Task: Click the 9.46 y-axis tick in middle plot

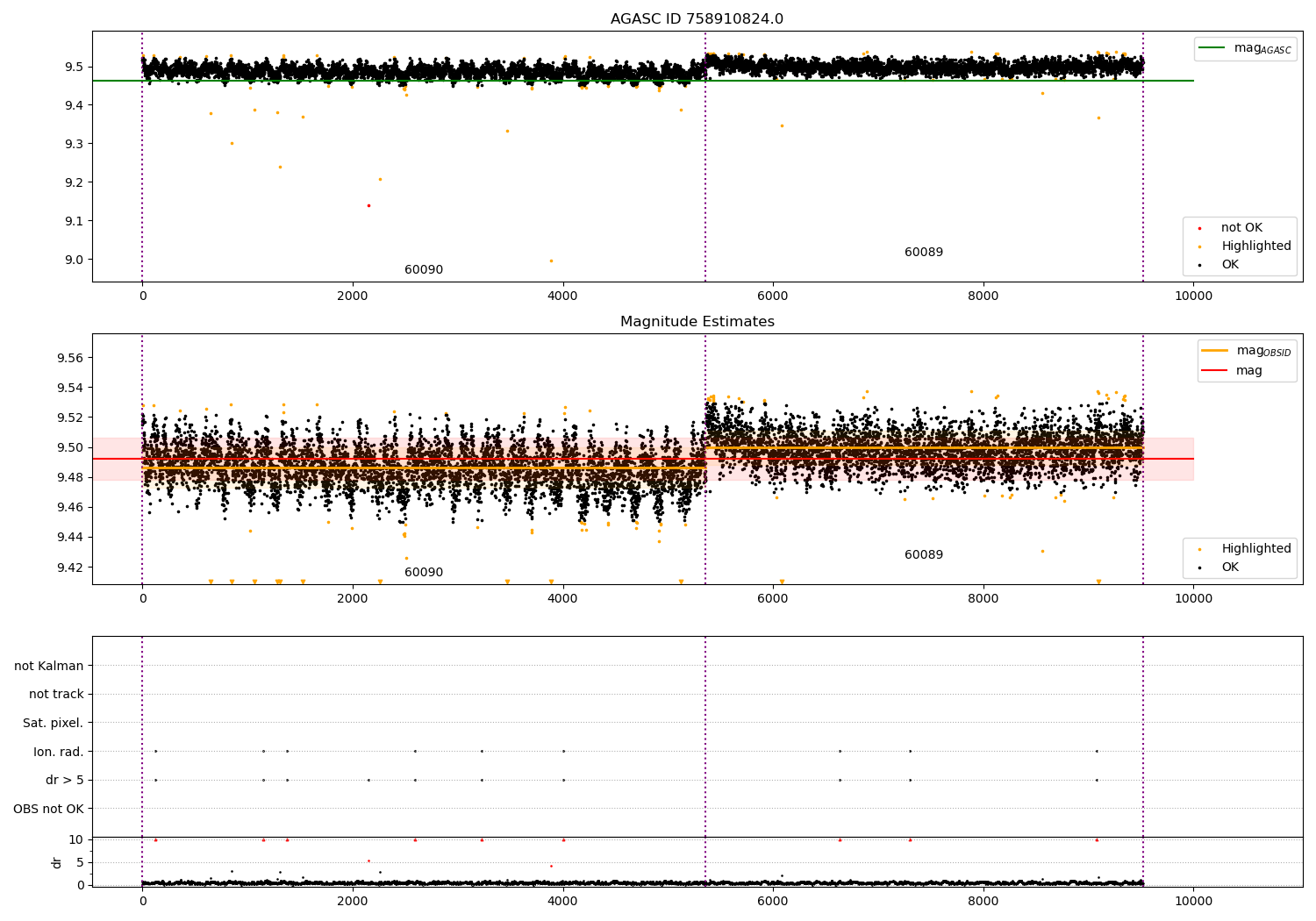Action: (x=70, y=508)
